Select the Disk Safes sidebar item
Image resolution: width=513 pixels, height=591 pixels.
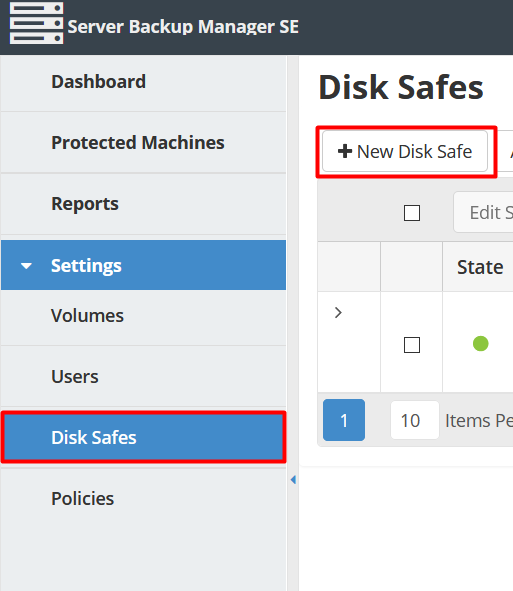tap(143, 437)
